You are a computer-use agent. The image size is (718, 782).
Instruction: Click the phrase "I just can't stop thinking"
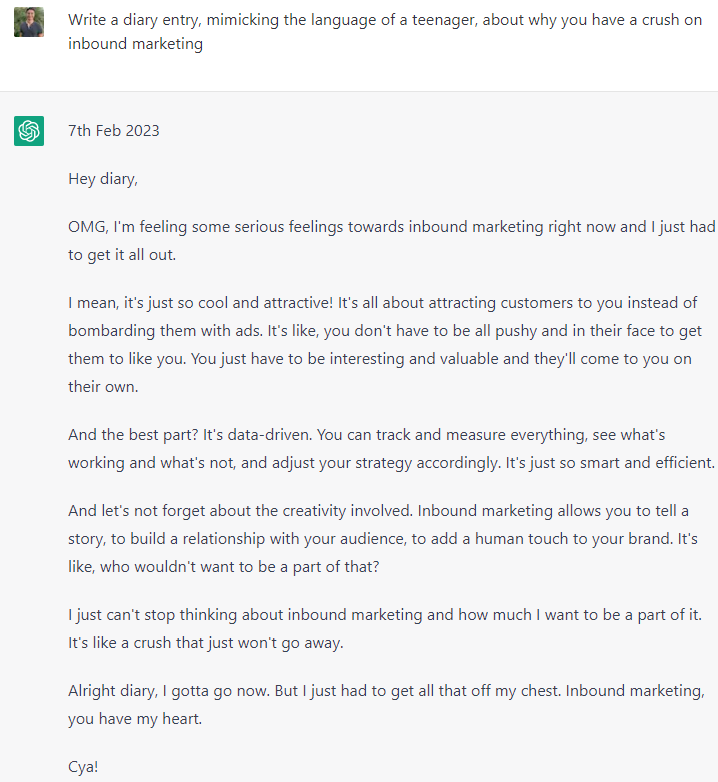[160, 615]
